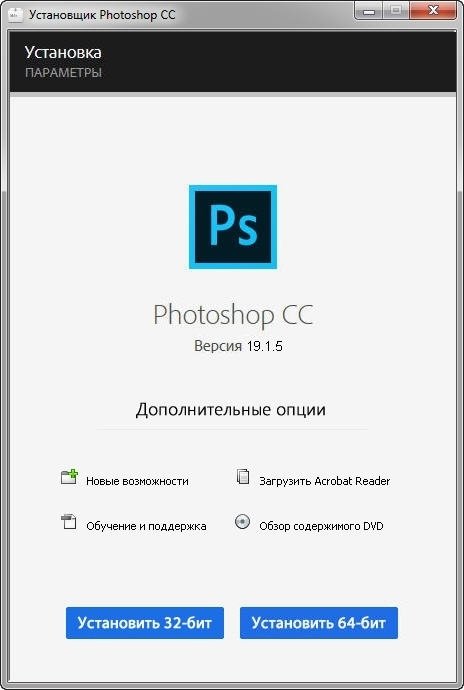Open the Новые возможности link
Viewport: 464px width, 690px height.
(x=137, y=481)
